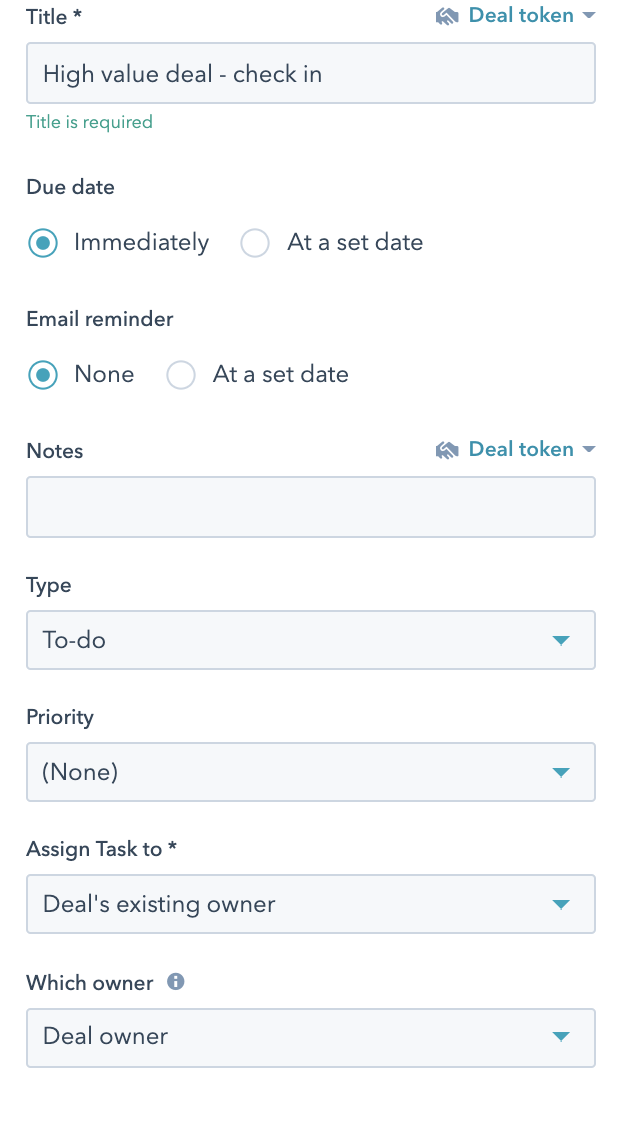
Task: Choose At a set date for Email reminder
Action: (x=181, y=375)
